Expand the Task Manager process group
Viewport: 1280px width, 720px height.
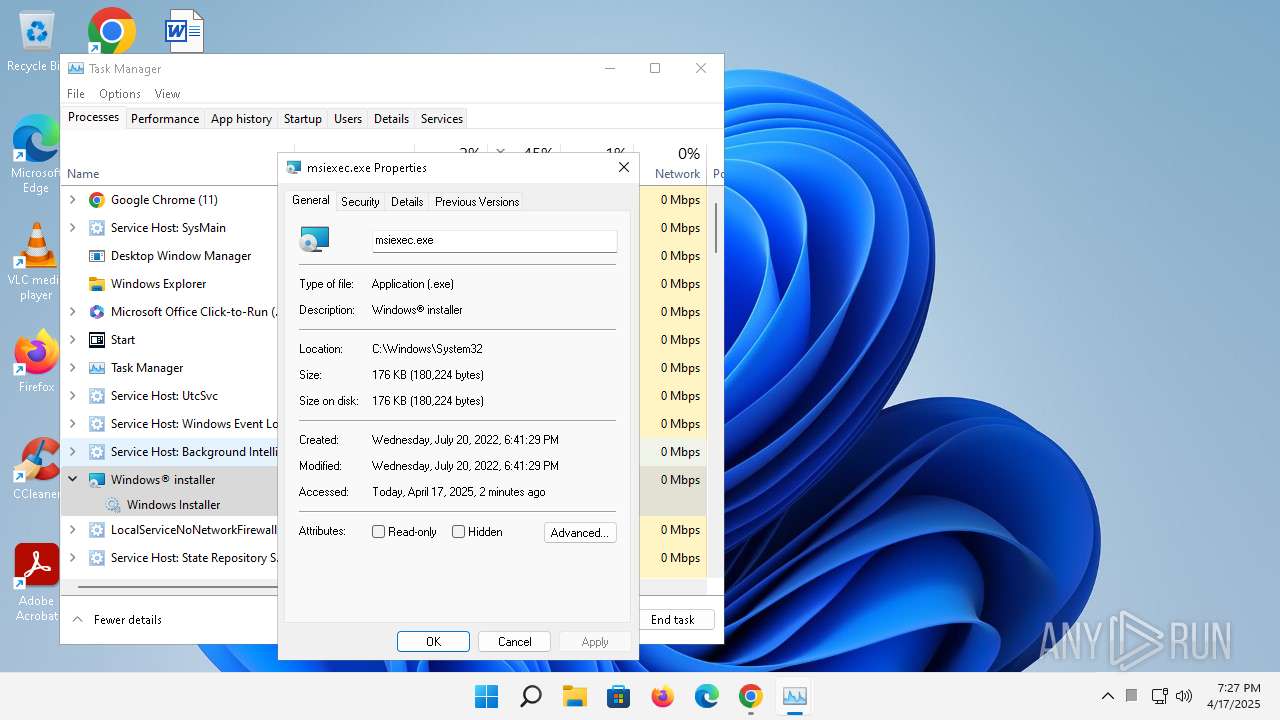[x=73, y=368]
